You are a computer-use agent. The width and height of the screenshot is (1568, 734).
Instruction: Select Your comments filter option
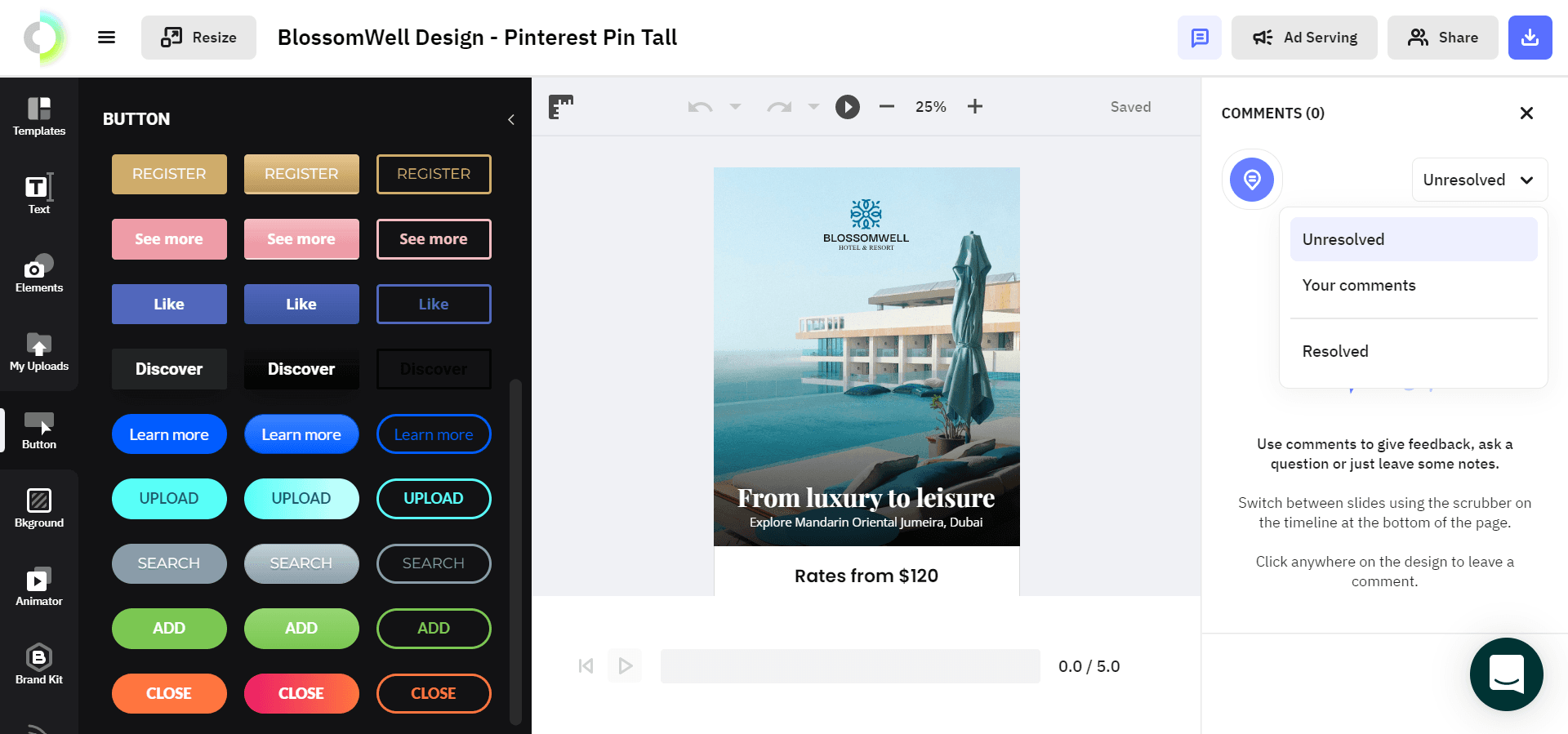pyautogui.click(x=1414, y=285)
